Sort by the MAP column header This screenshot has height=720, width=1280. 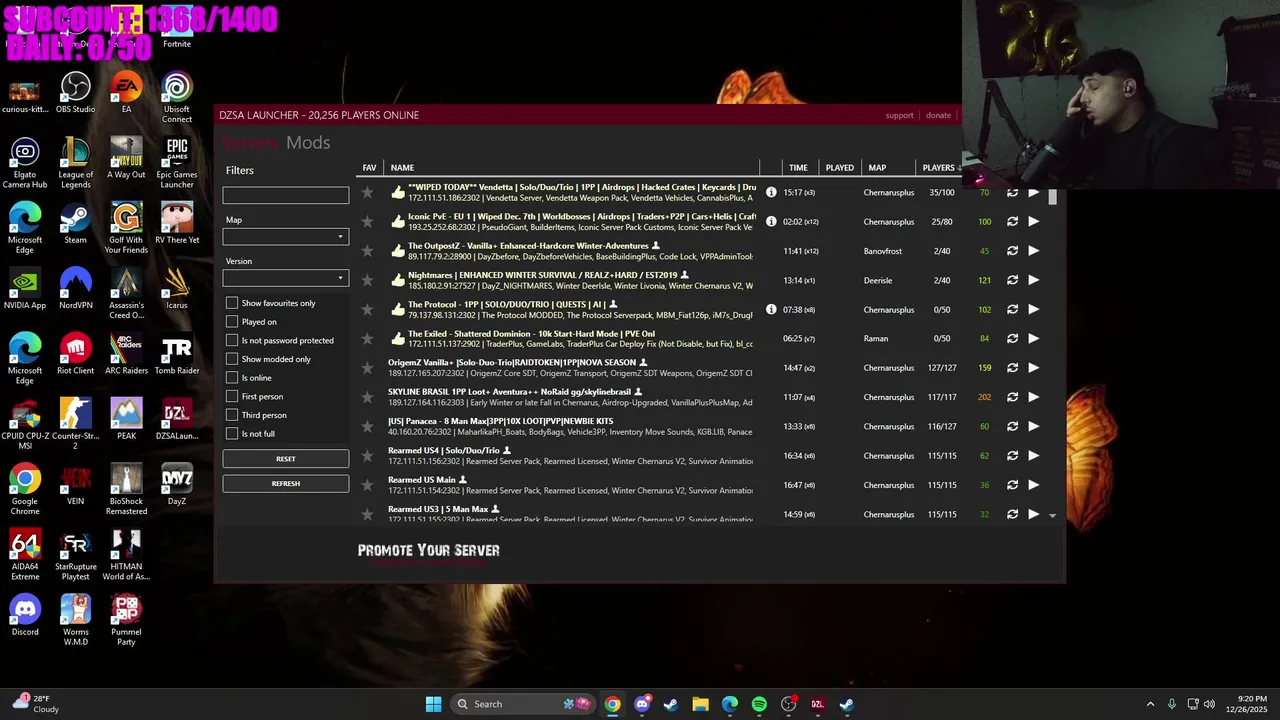[x=877, y=168]
